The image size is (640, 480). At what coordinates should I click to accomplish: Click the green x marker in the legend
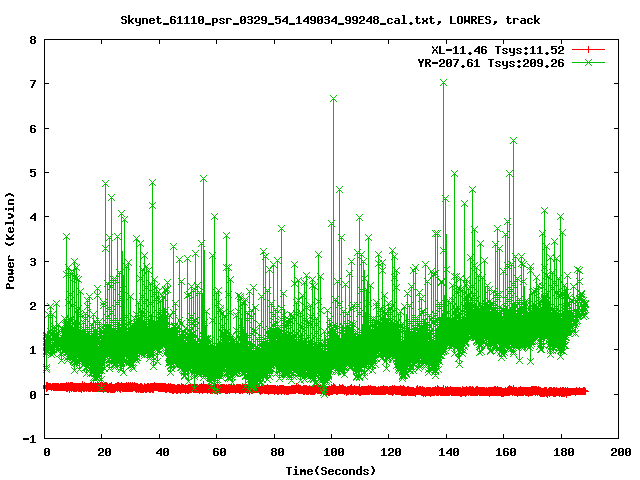(x=589, y=62)
